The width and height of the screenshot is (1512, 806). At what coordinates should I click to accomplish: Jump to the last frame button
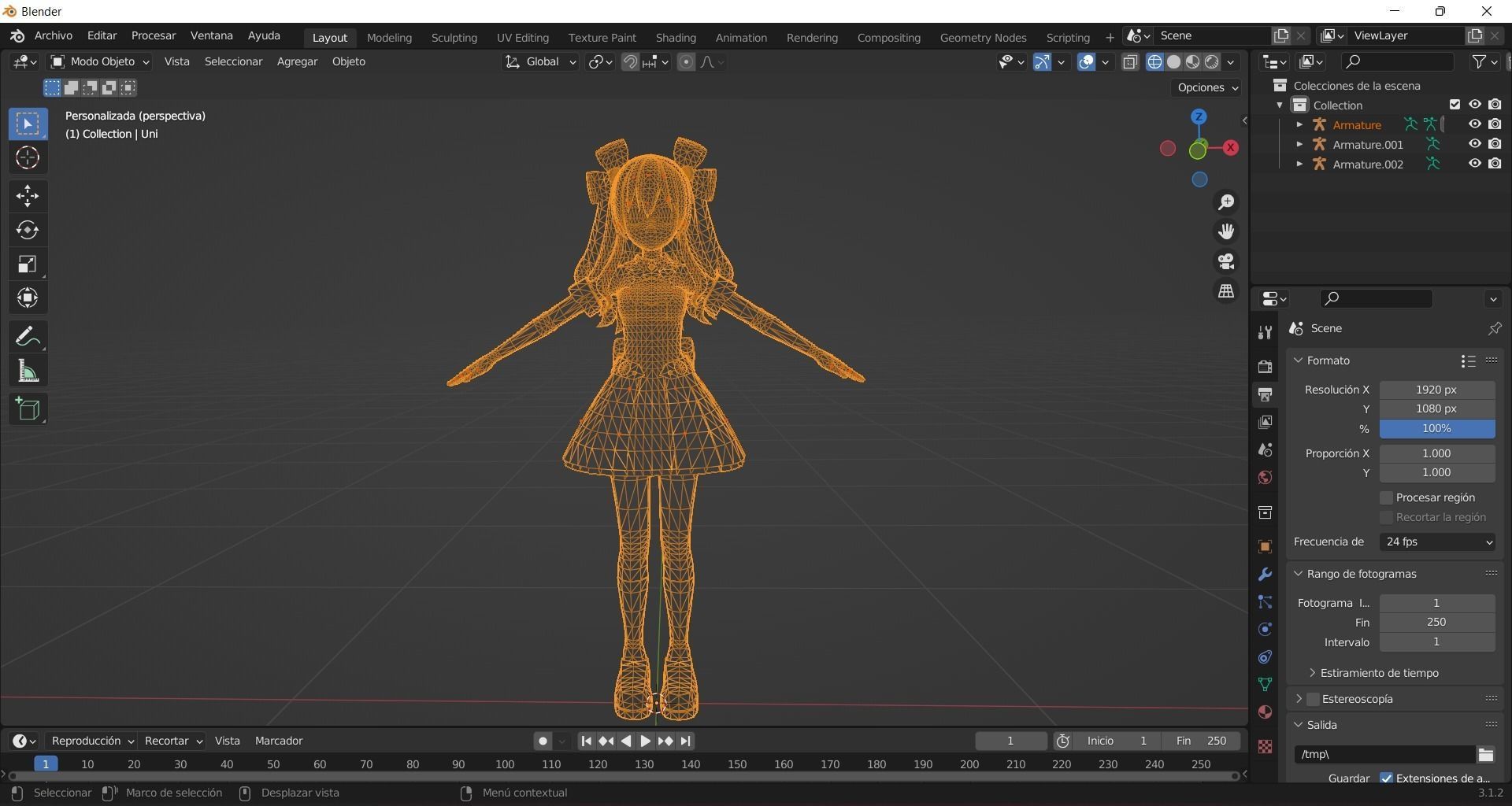click(686, 741)
